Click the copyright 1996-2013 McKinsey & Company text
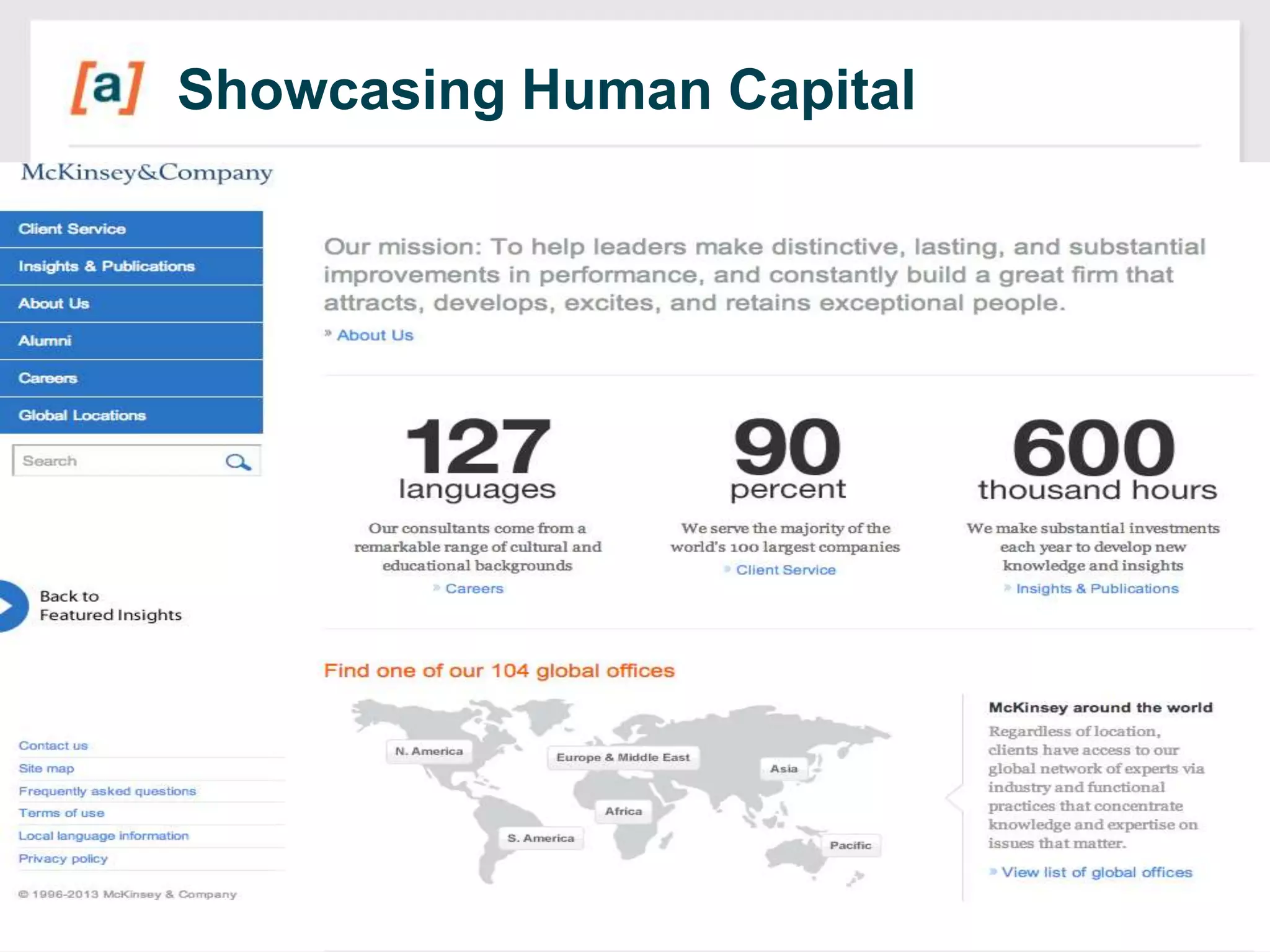 [x=128, y=894]
